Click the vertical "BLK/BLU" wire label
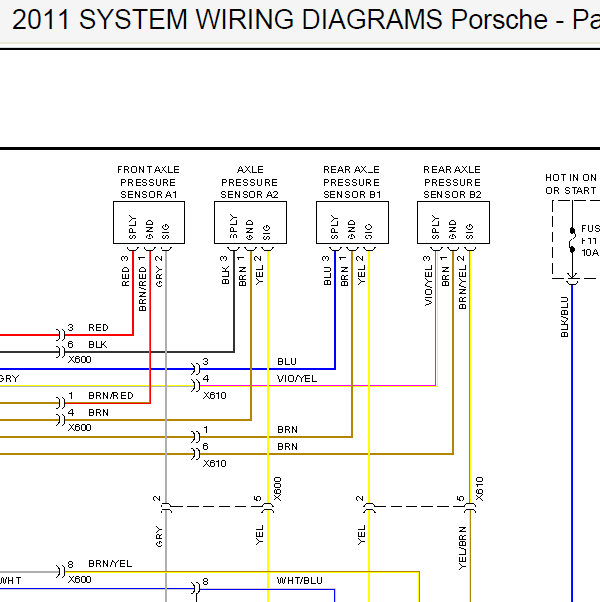 (564, 317)
